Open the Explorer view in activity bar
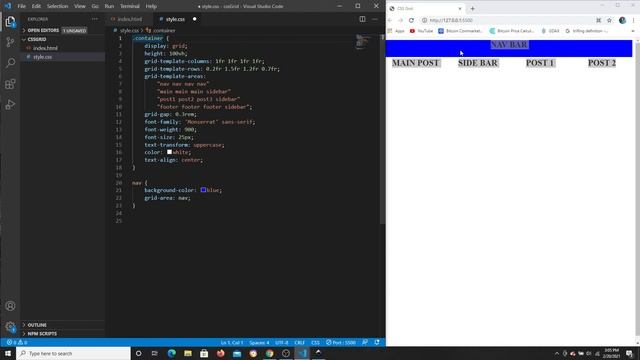Image resolution: width=640 pixels, height=360 pixels. (x=10, y=21)
